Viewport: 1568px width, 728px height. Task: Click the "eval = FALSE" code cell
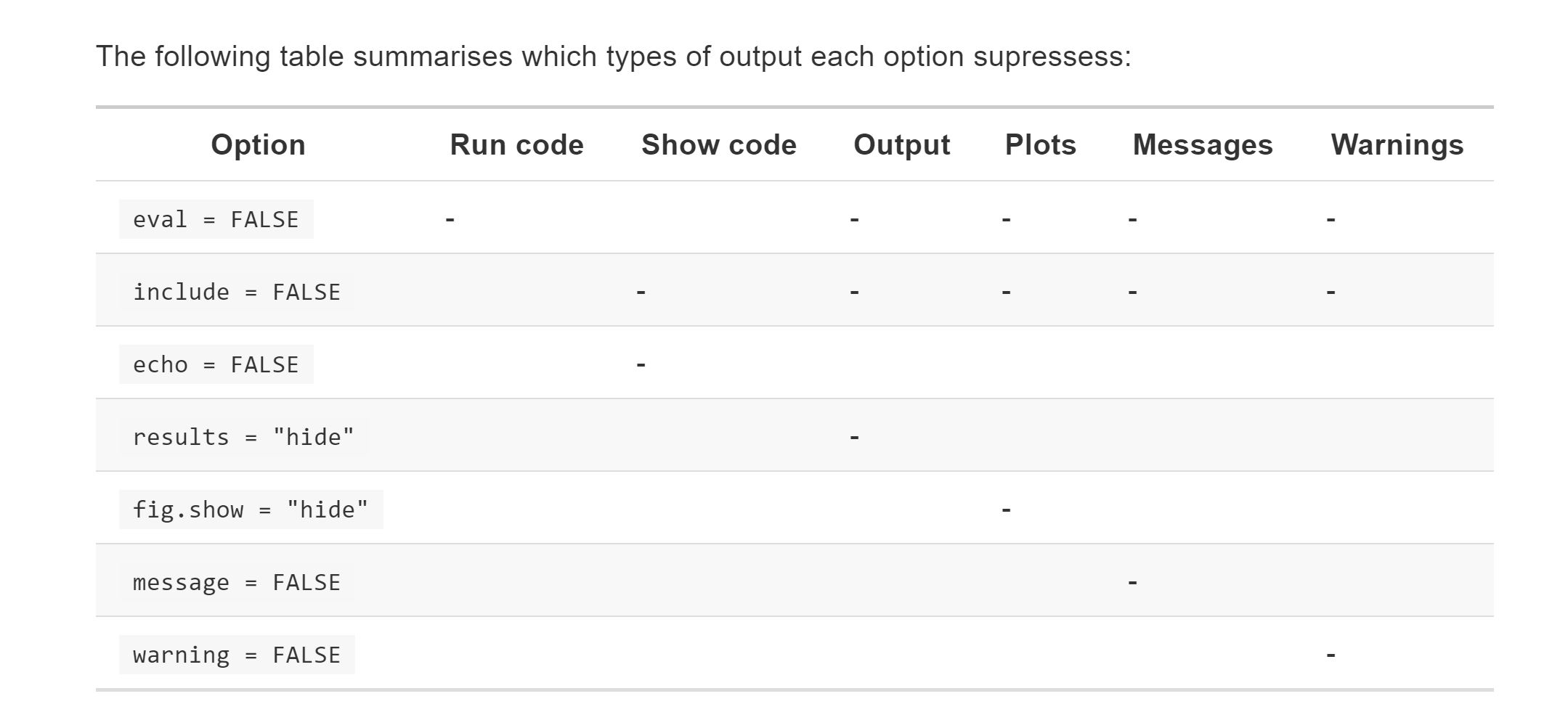[216, 219]
